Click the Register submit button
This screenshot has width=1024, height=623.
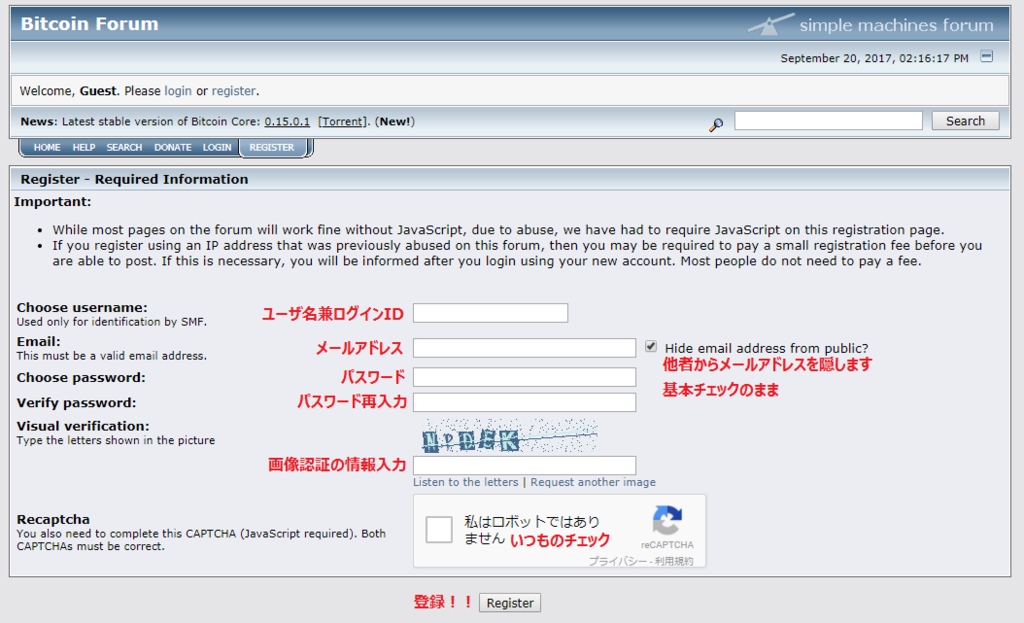click(x=510, y=603)
